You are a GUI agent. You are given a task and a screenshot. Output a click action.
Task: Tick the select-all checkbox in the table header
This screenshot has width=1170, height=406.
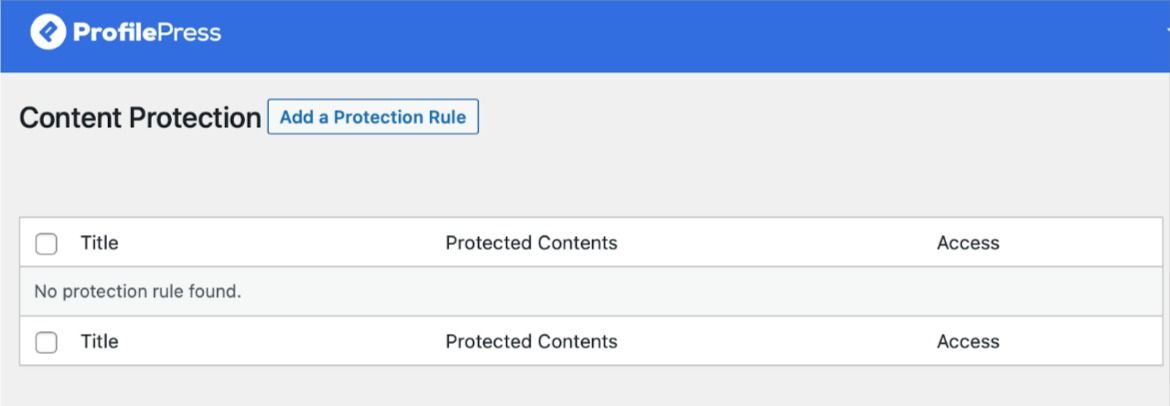[x=46, y=243]
